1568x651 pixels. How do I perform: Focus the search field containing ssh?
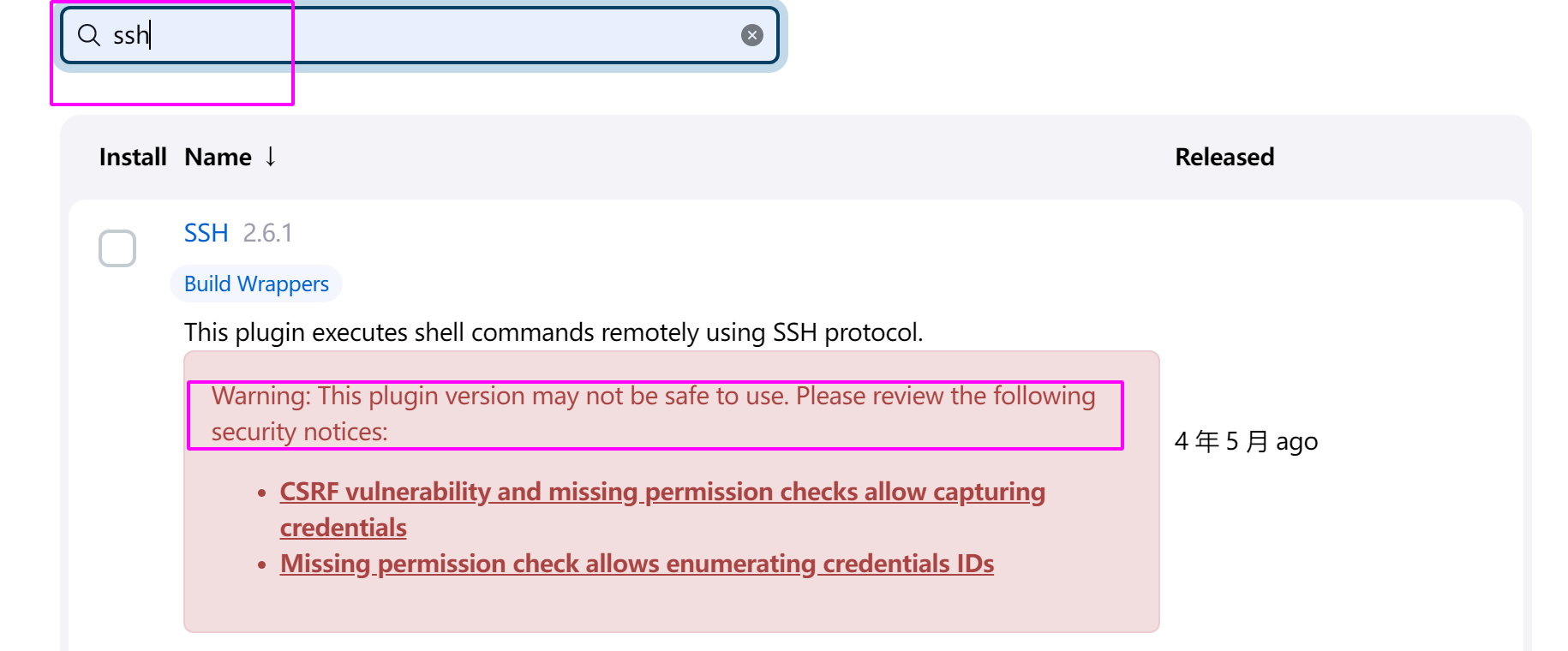click(420, 35)
